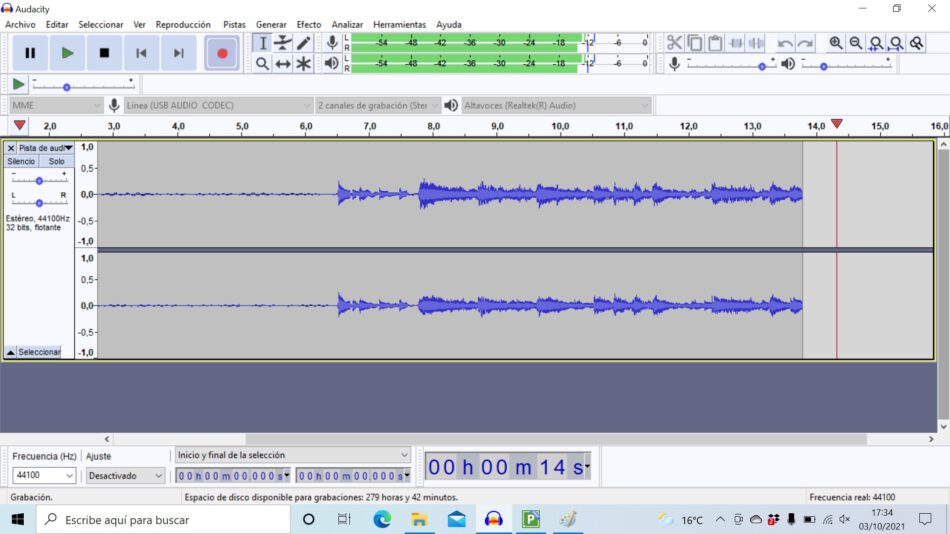Viewport: 950px width, 534px height.
Task: Click the audio position time display
Action: 508,467
